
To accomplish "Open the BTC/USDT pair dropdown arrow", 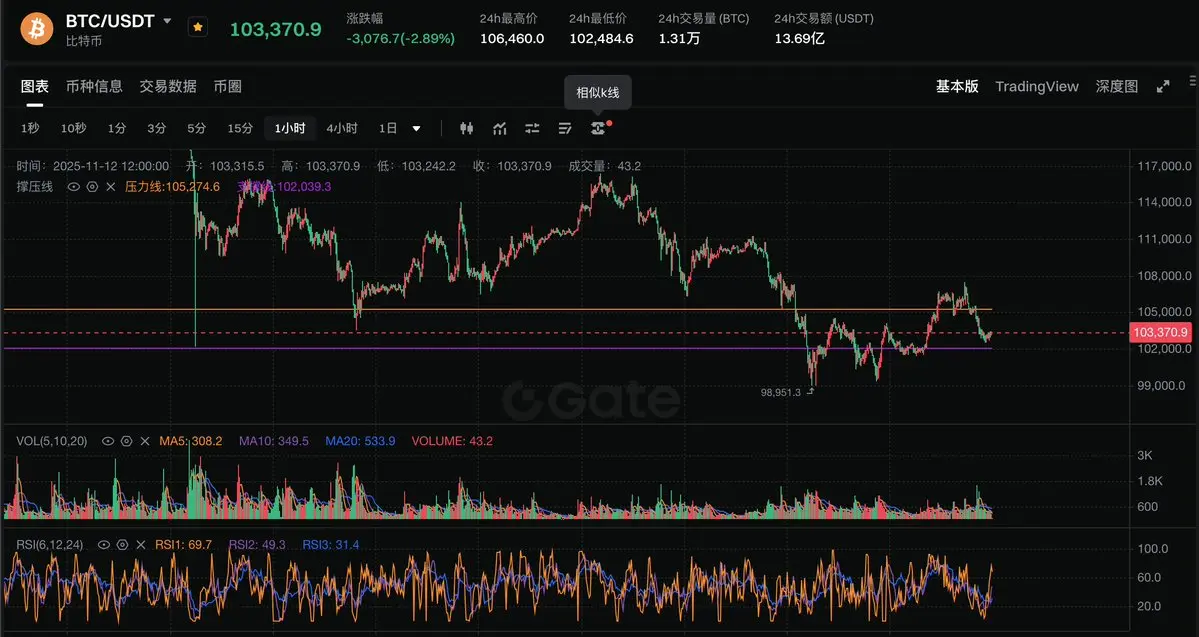I will (x=167, y=21).
